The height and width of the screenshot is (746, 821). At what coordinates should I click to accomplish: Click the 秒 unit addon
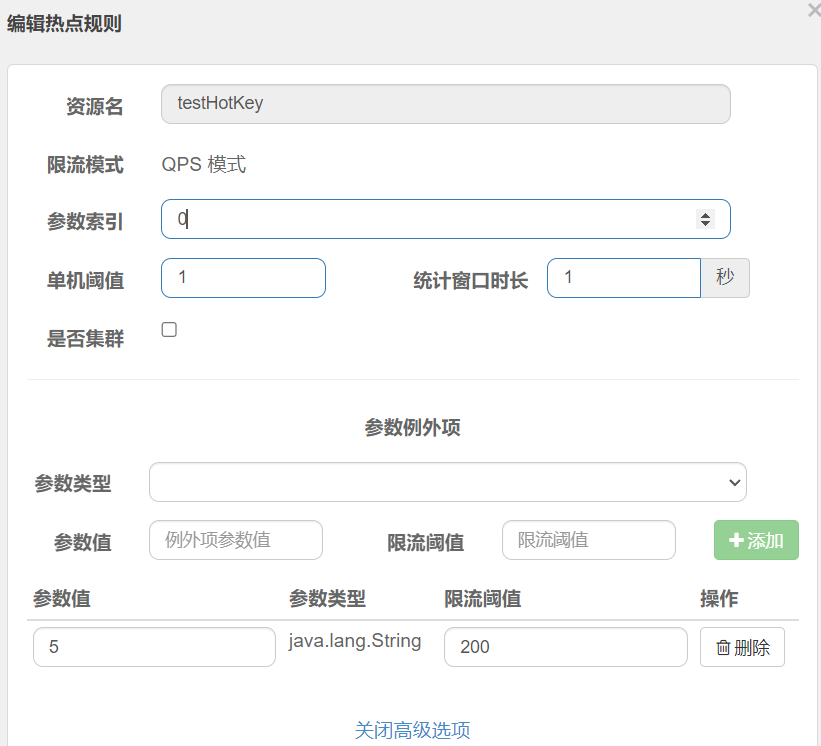click(725, 278)
